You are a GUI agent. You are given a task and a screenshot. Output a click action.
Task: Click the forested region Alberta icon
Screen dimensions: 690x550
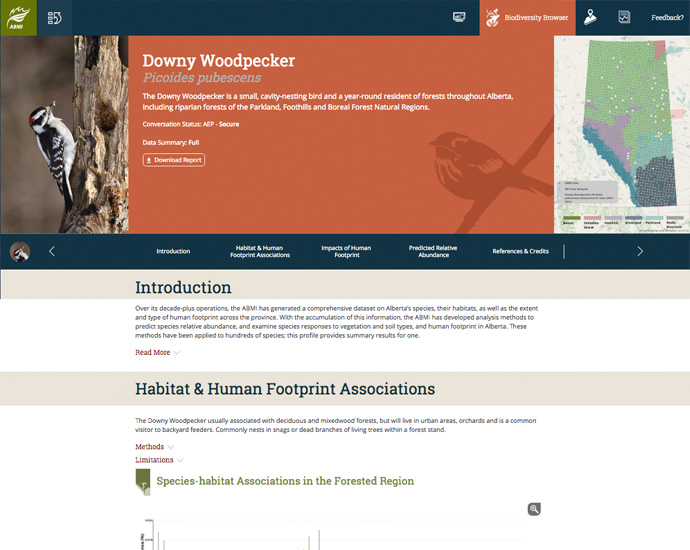point(143,482)
